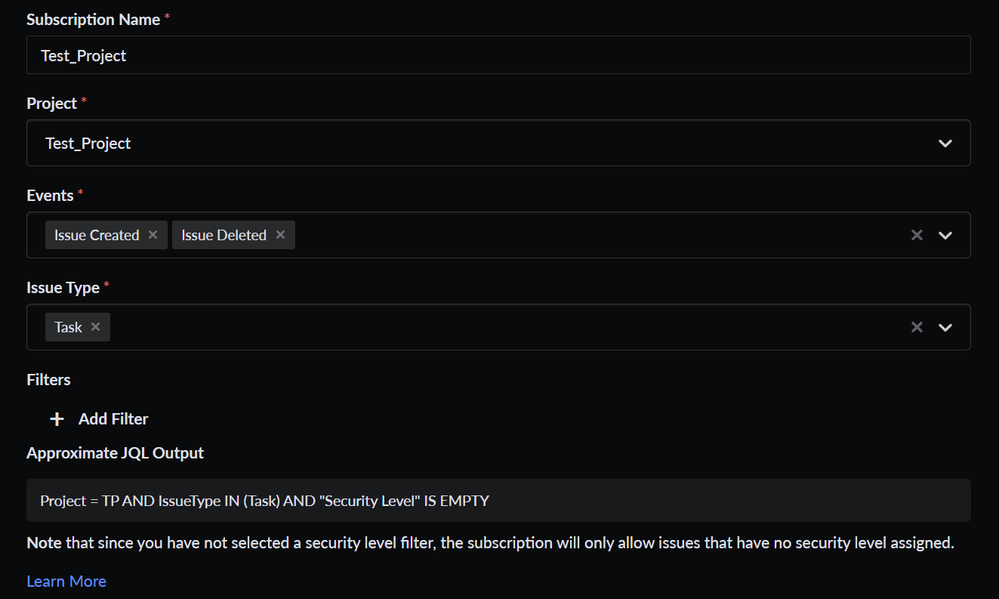Screen dimensions: 999x599
Task: Click the Subscription Name input field
Action: click(x=498, y=55)
